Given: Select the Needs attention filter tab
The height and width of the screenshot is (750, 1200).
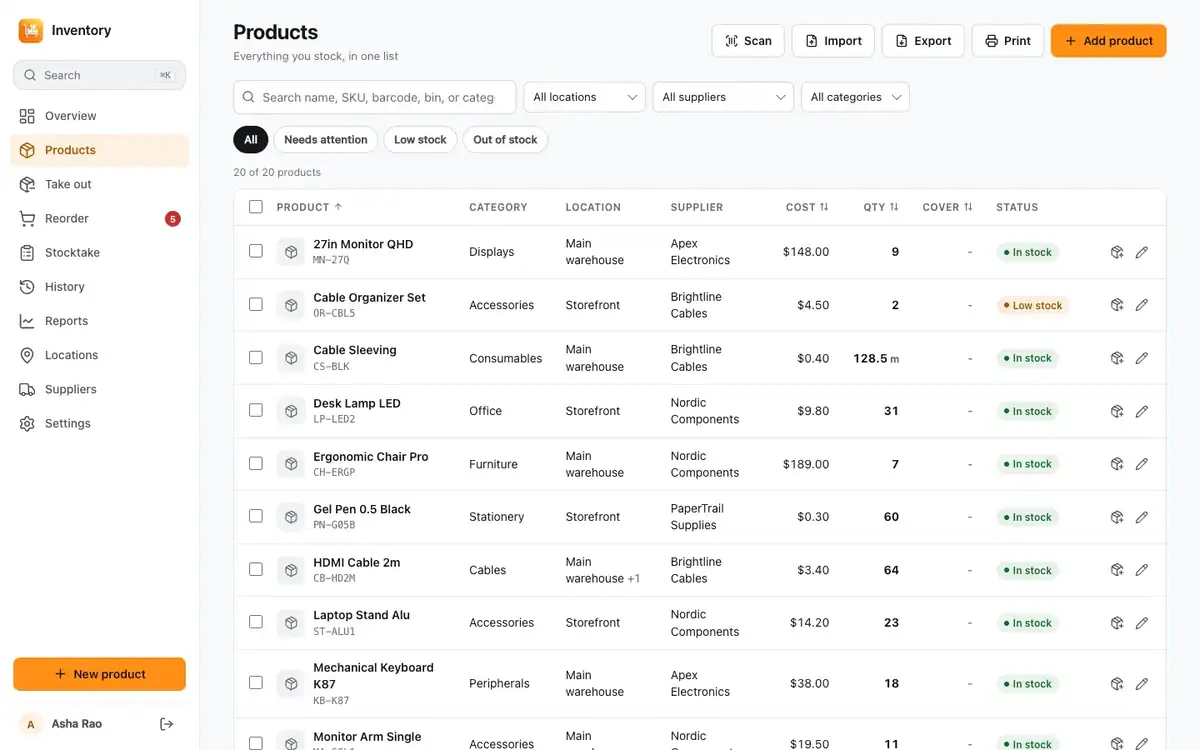Looking at the screenshot, I should pos(326,140).
